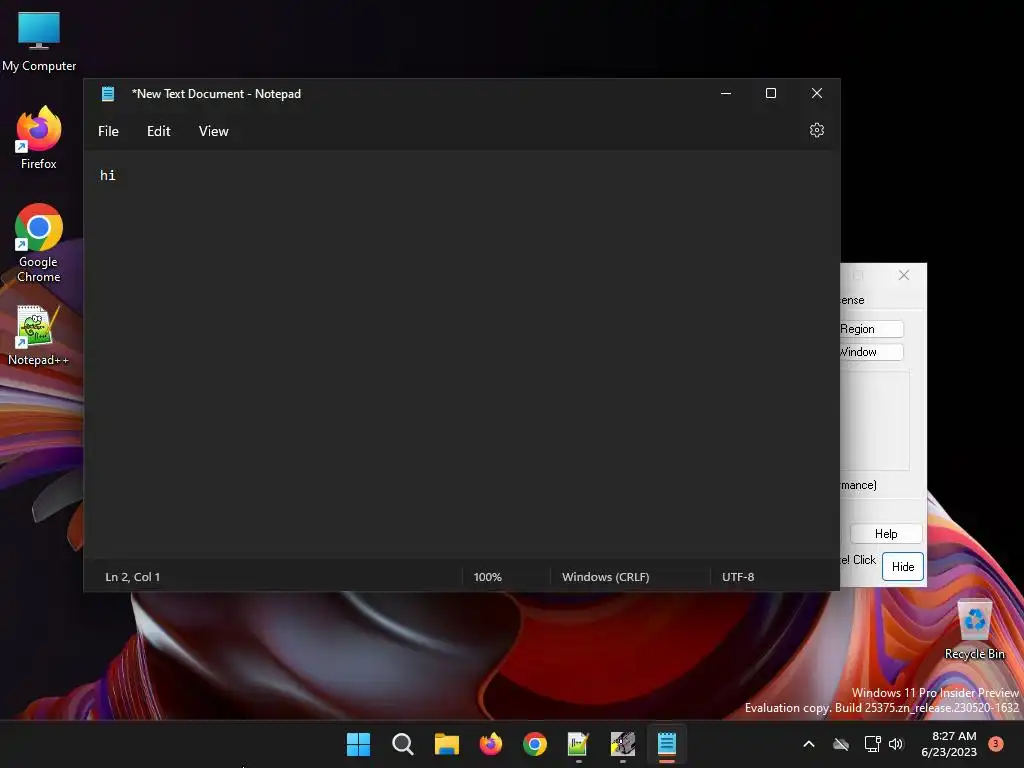Select the Recycle Bin desktop icon
Viewport: 1024px width, 768px height.
[x=974, y=629]
